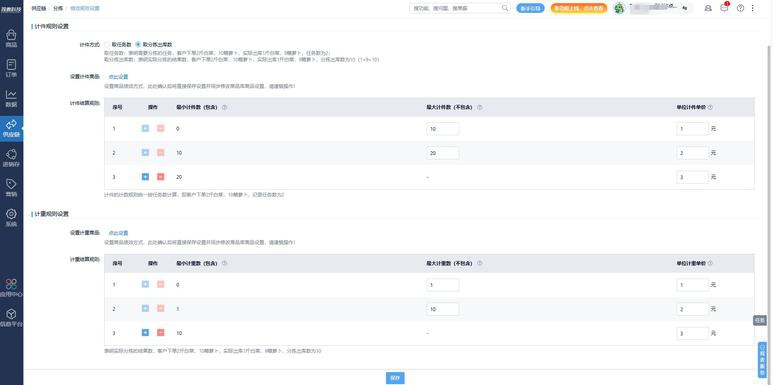Open the help question mark icon in top bar
Screen dimensions: 772x385
tap(740, 8)
